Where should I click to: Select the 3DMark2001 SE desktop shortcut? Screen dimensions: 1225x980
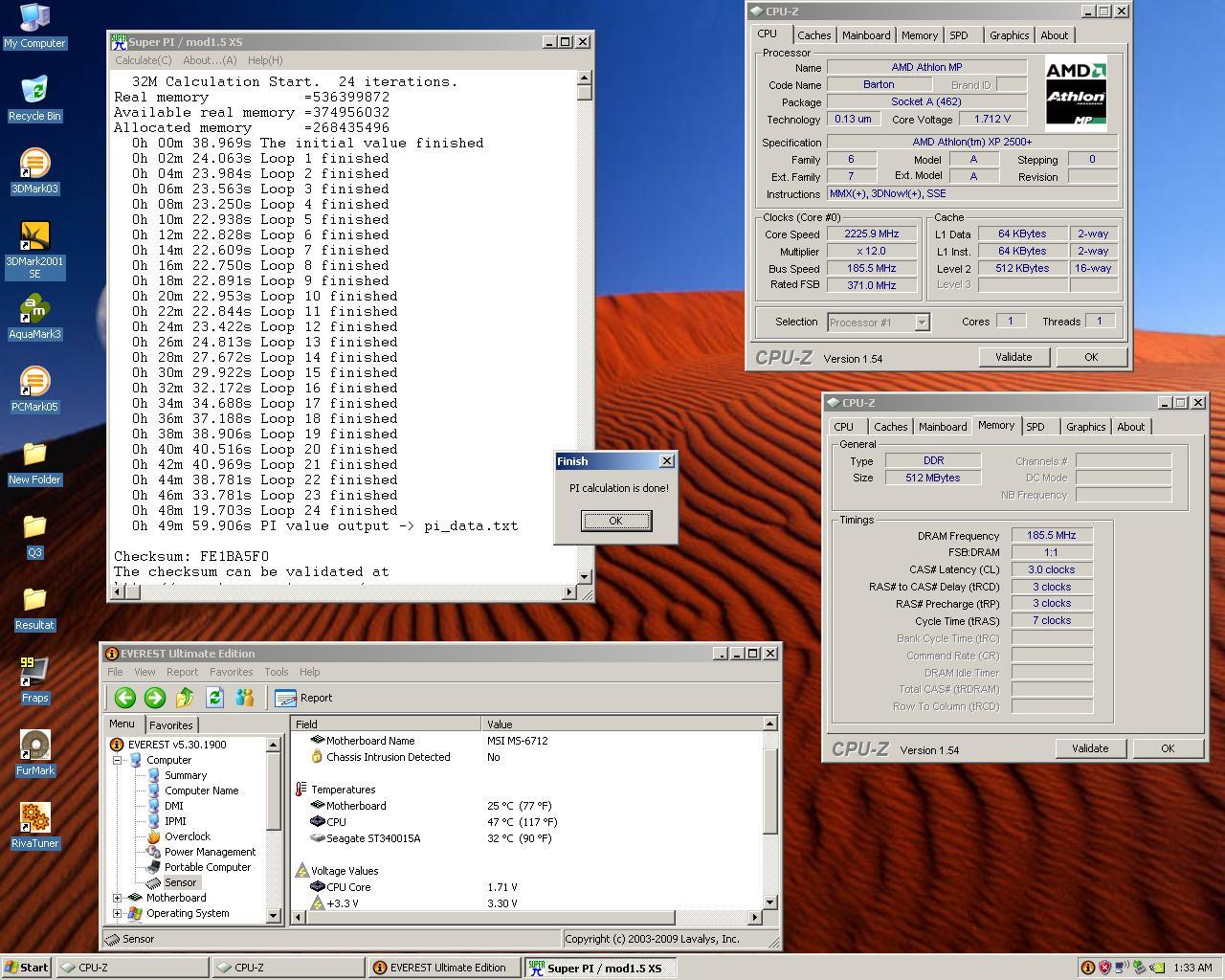tap(34, 251)
